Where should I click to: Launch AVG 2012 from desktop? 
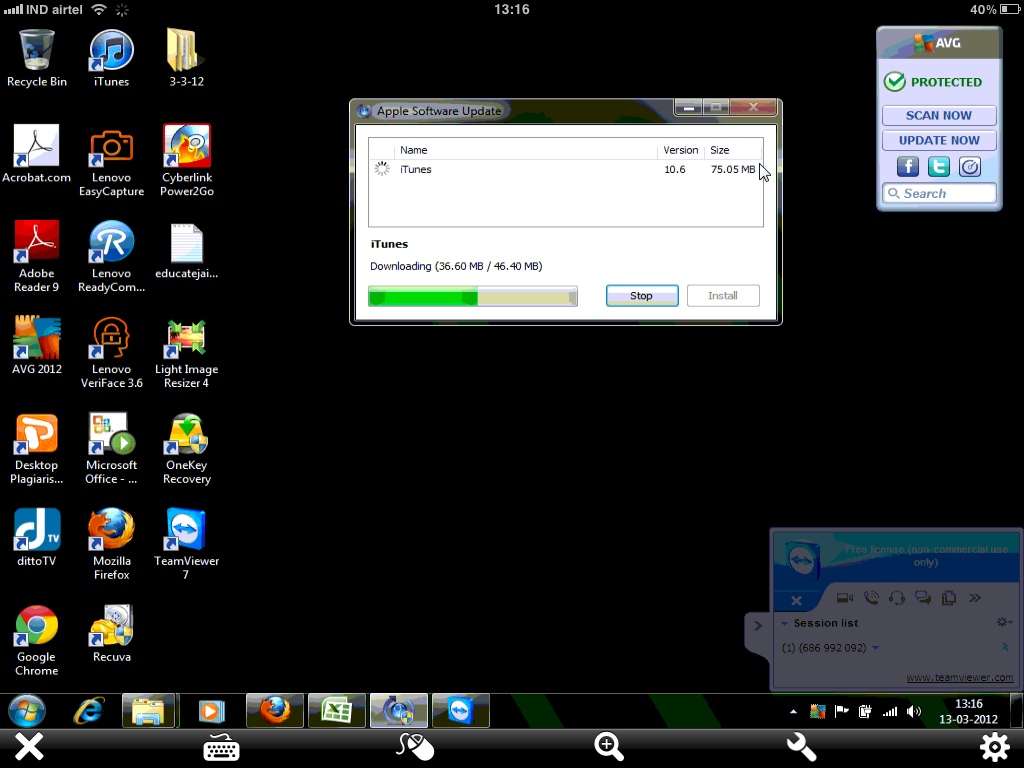pos(37,345)
